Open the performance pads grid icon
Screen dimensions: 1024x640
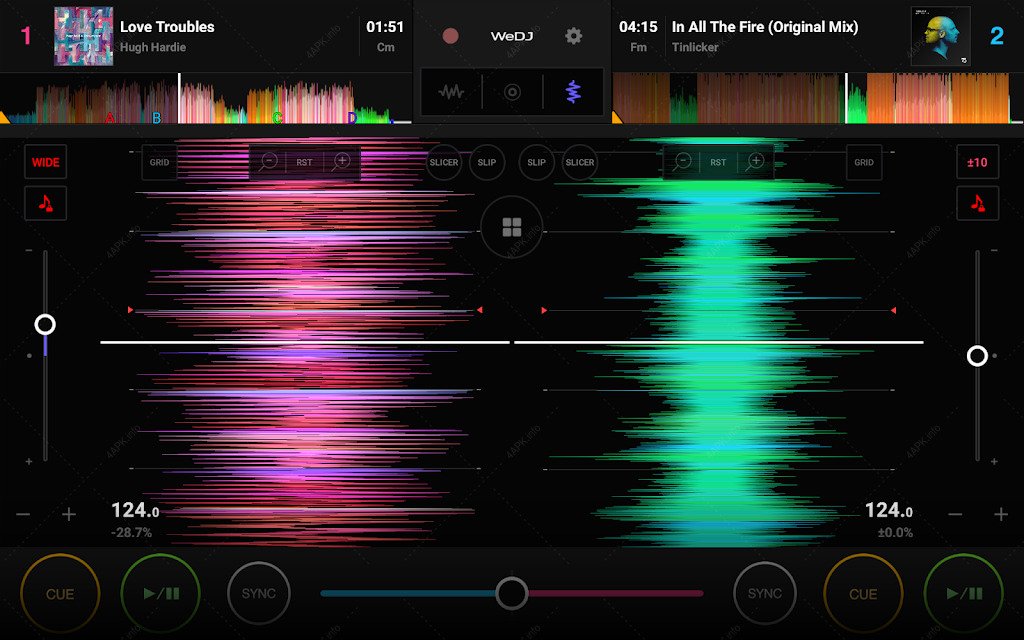pyautogui.click(x=512, y=227)
